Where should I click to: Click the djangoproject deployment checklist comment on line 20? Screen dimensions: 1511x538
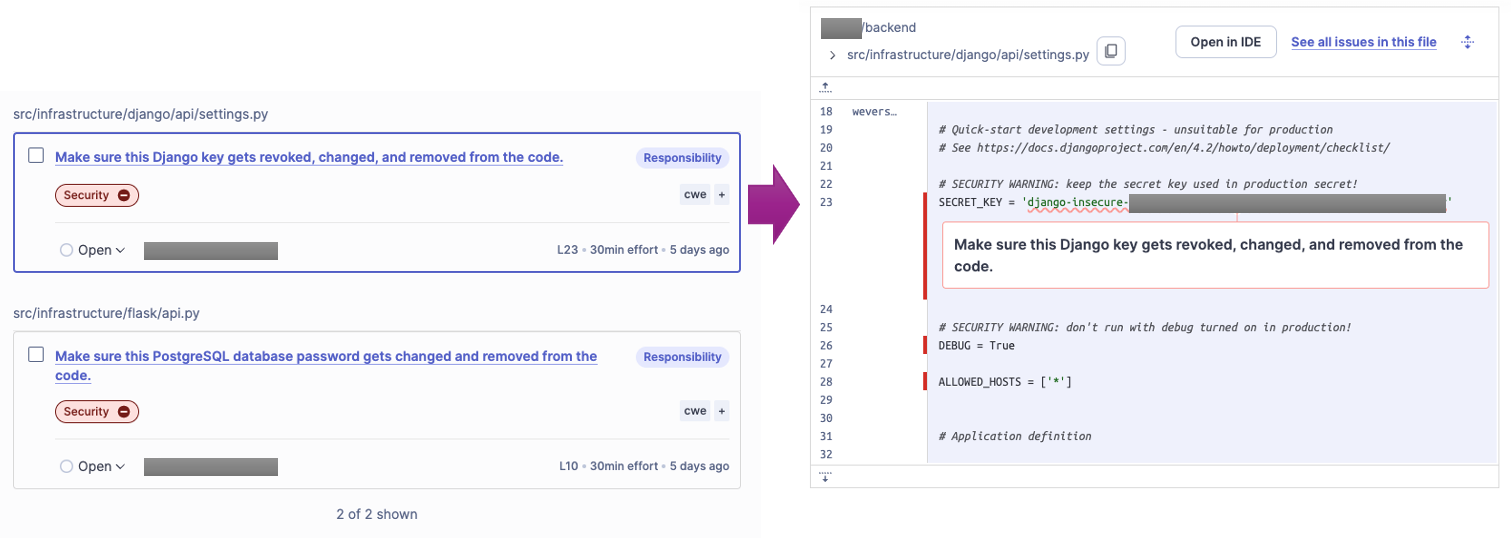pos(1164,147)
